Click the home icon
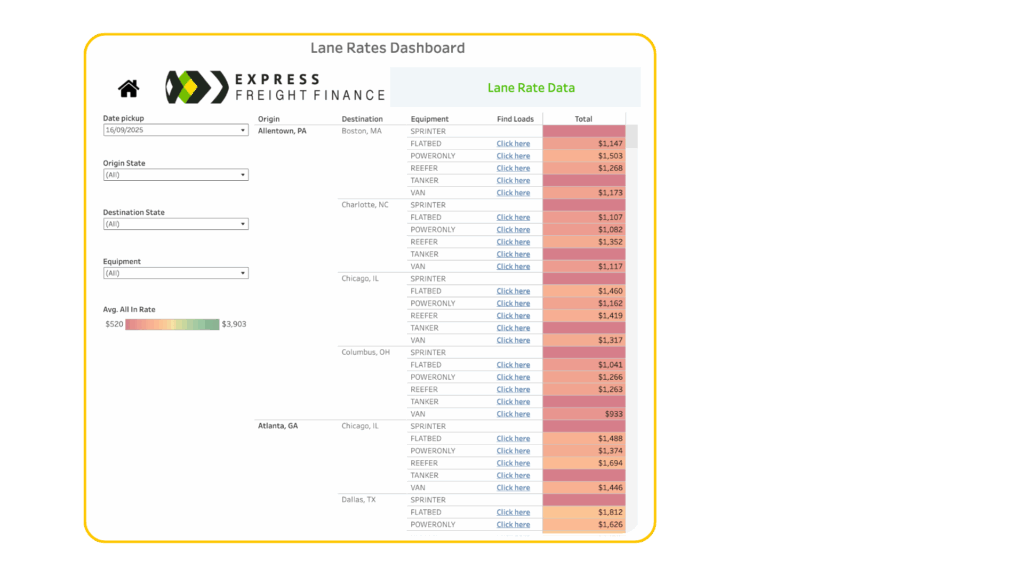 pos(129,89)
